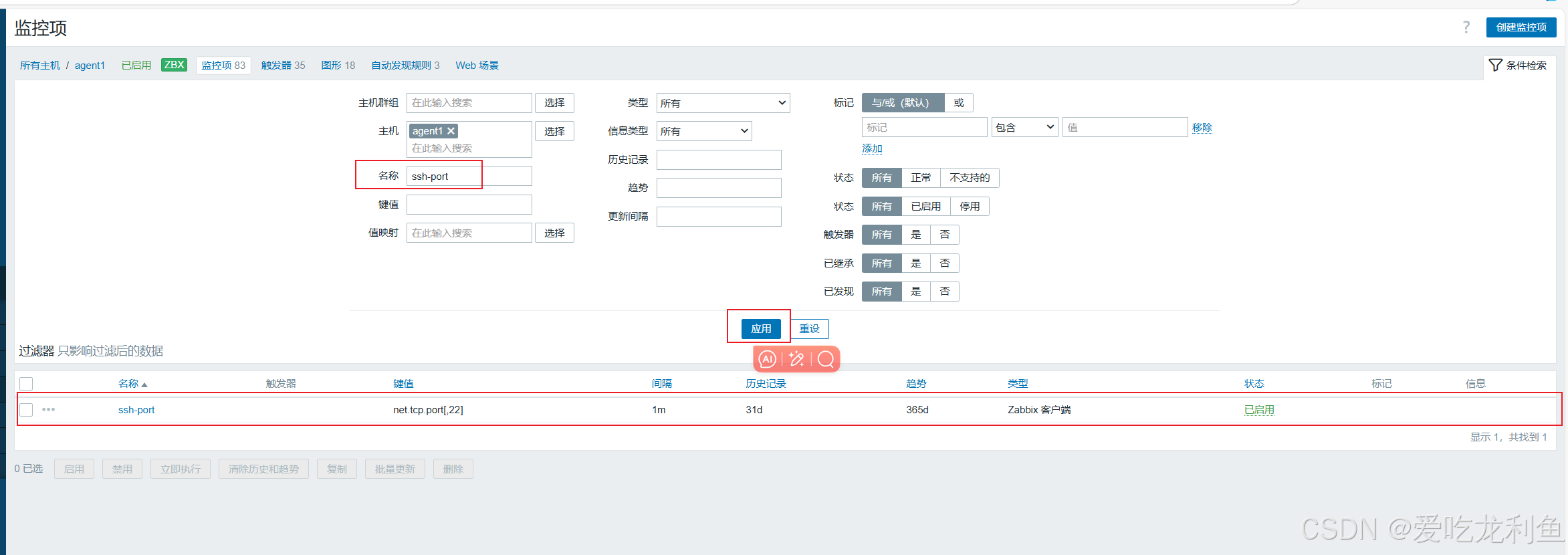1568x555 pixels.
Task: Remove agent1 host tag with its X
Action: 451,131
